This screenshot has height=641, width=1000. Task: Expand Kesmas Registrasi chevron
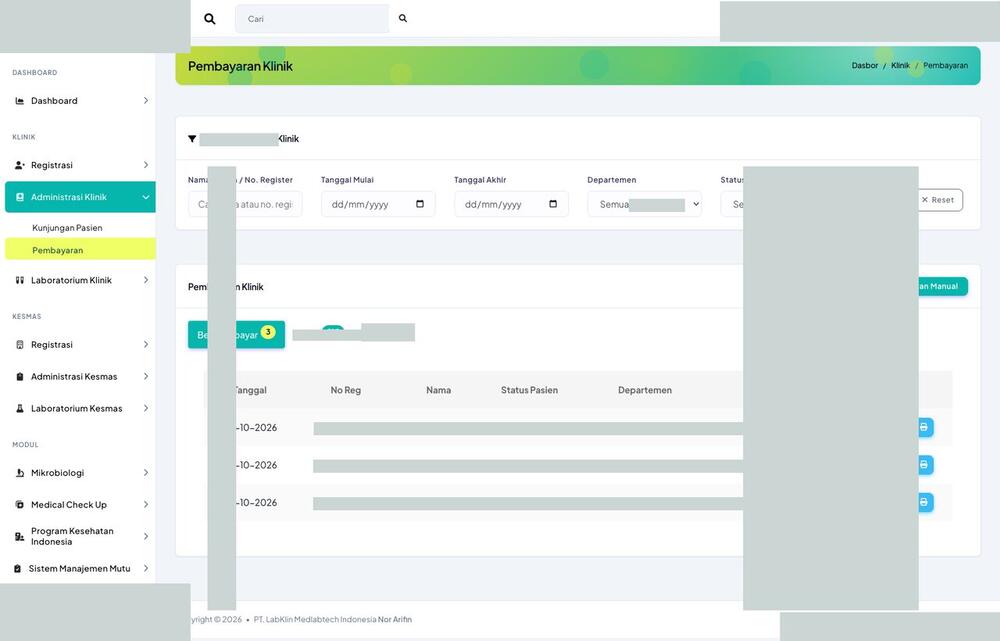point(145,344)
